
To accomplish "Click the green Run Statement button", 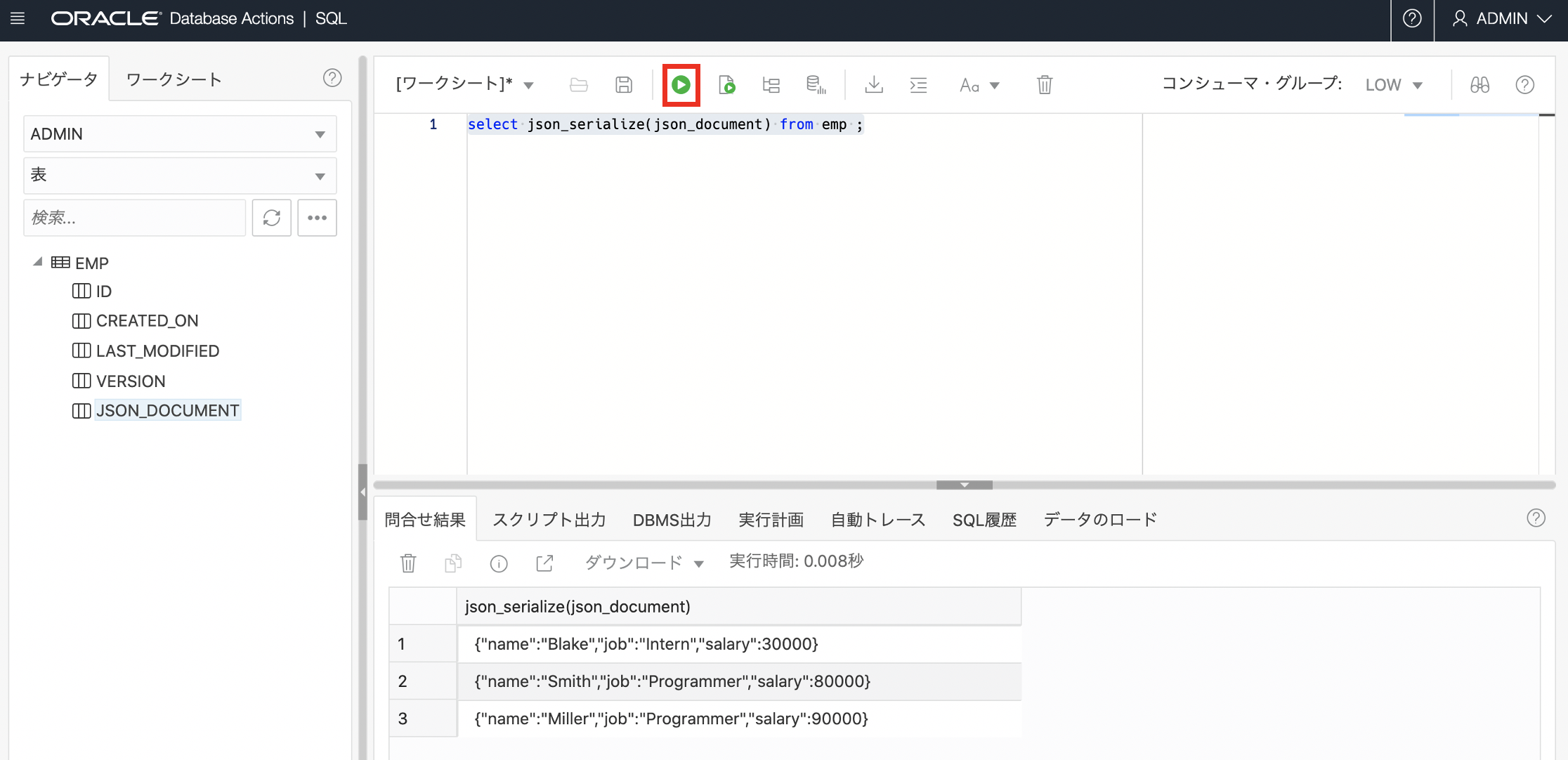I will tap(681, 85).
